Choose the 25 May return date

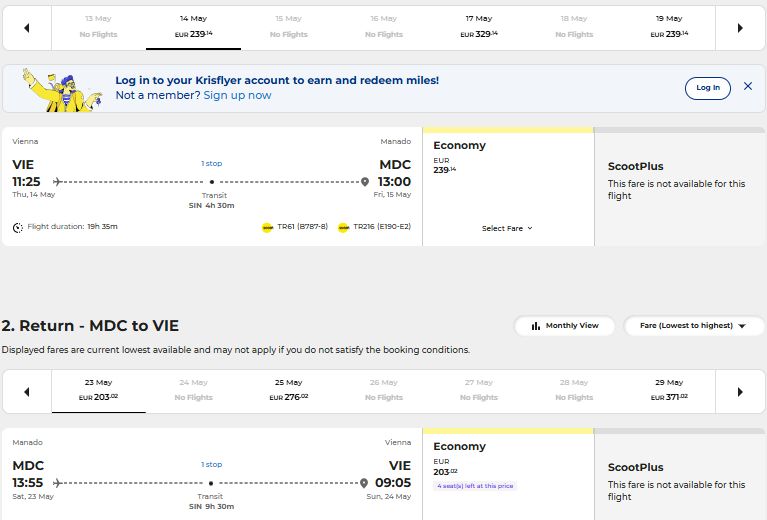point(289,391)
